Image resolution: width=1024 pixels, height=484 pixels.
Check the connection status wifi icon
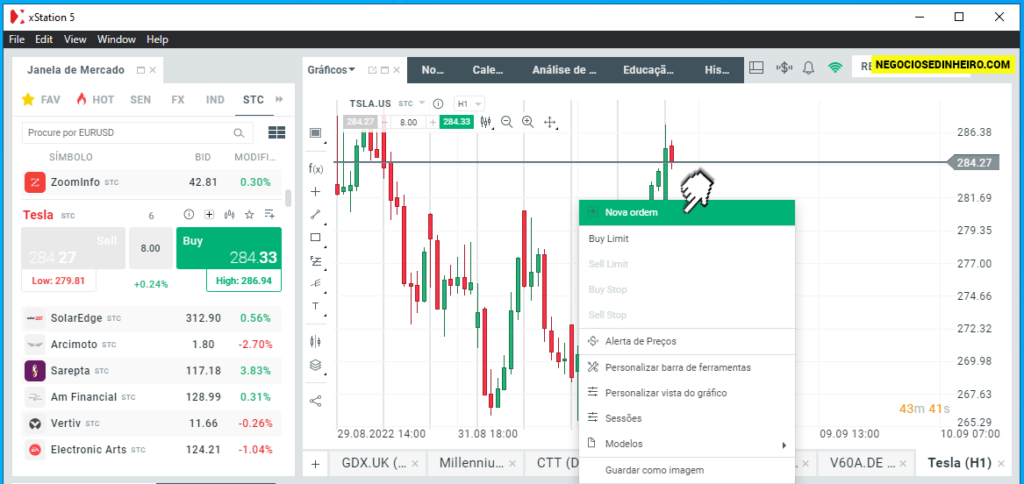click(835, 67)
